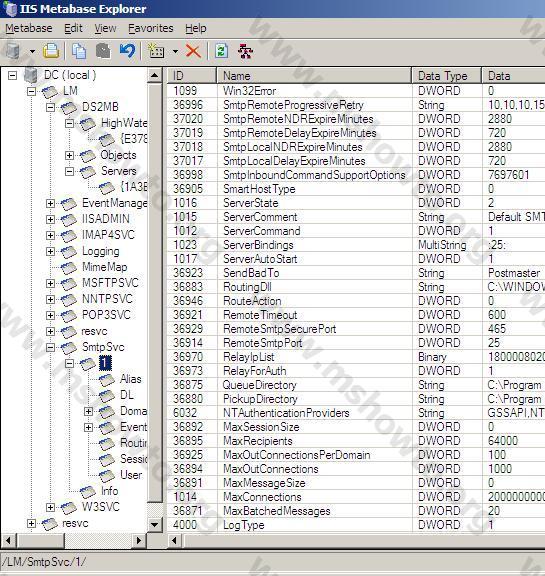Open the dropdown arrow beside New key icon
The image size is (545, 576).
click(176, 51)
